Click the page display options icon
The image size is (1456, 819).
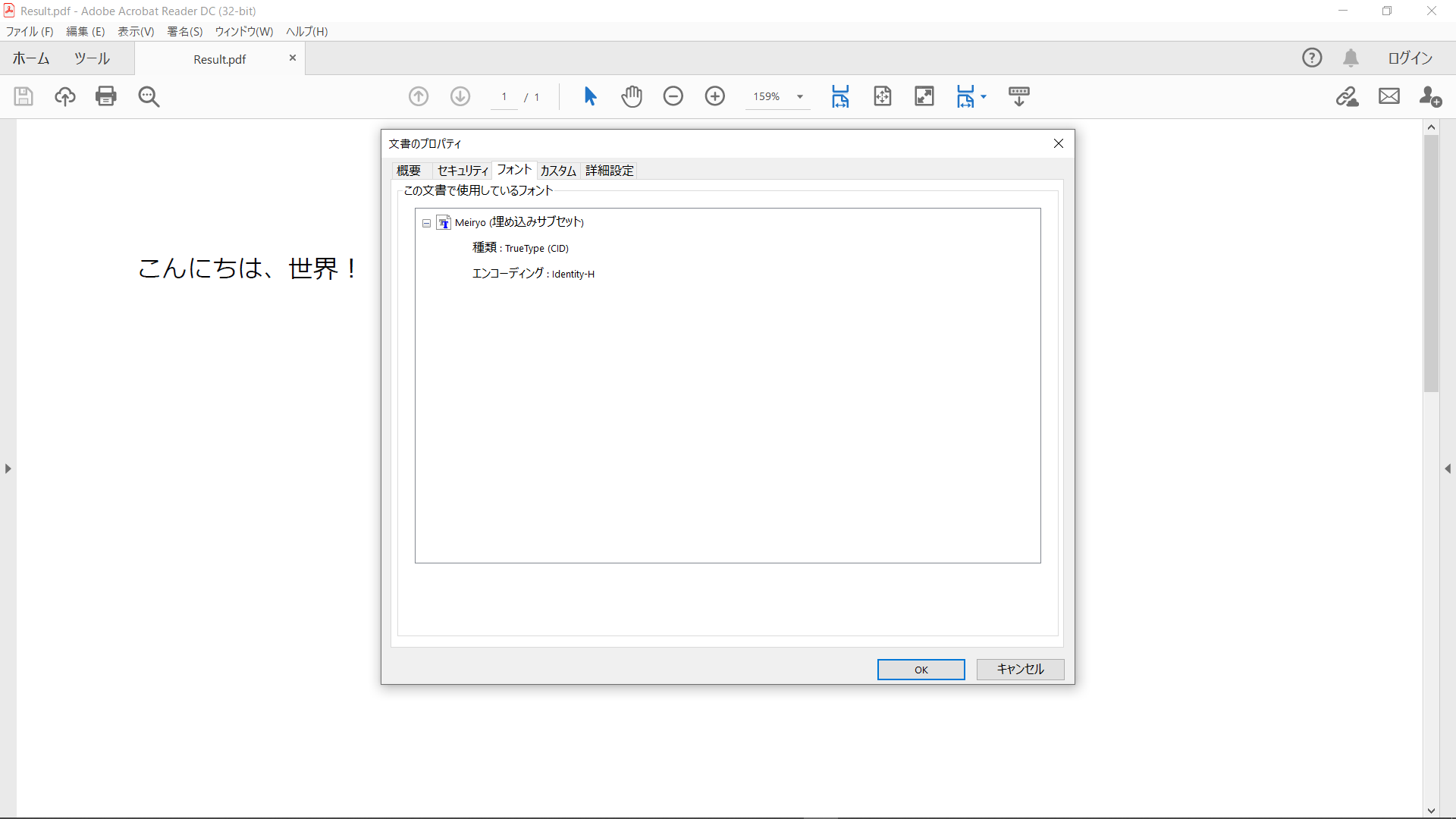[965, 96]
